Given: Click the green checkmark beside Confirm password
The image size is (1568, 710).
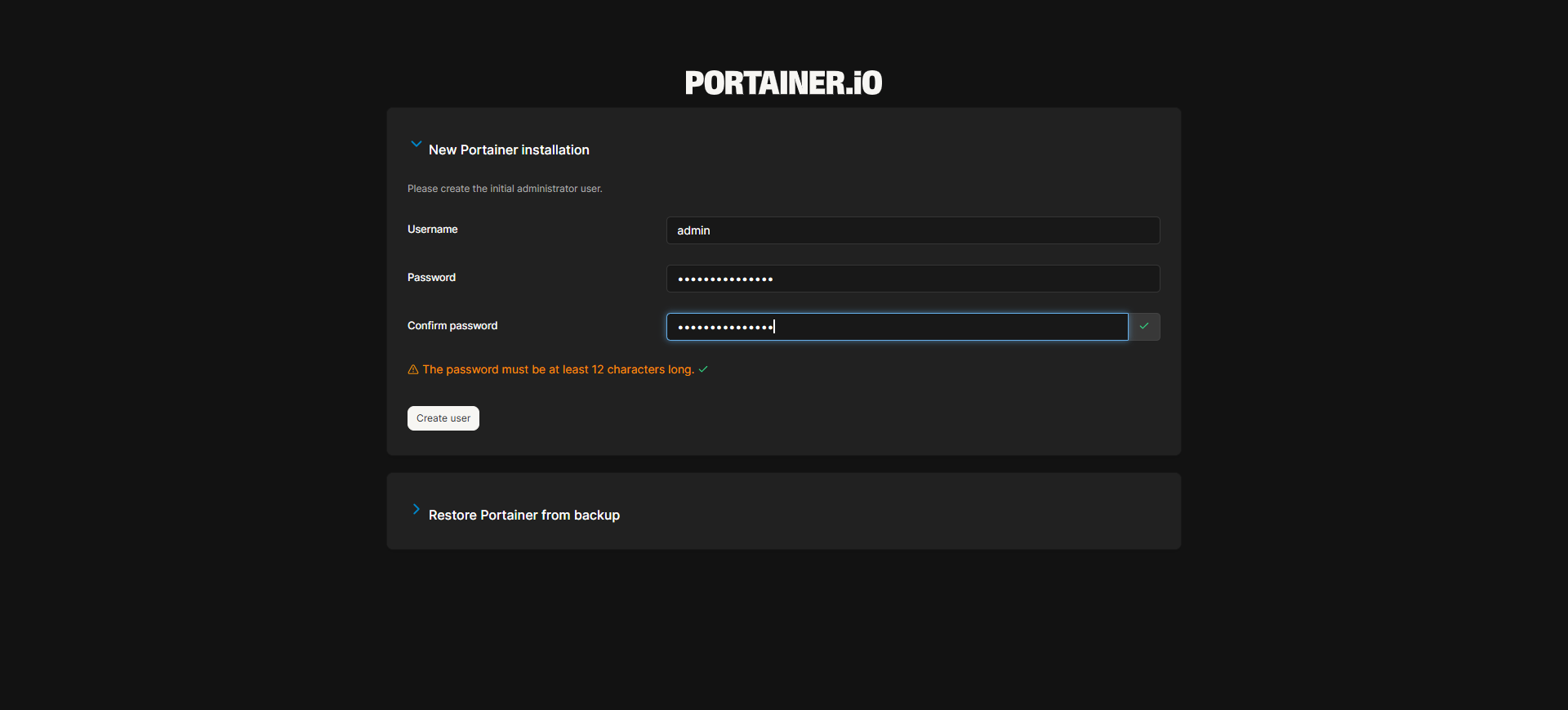Looking at the screenshot, I should click(x=1144, y=326).
